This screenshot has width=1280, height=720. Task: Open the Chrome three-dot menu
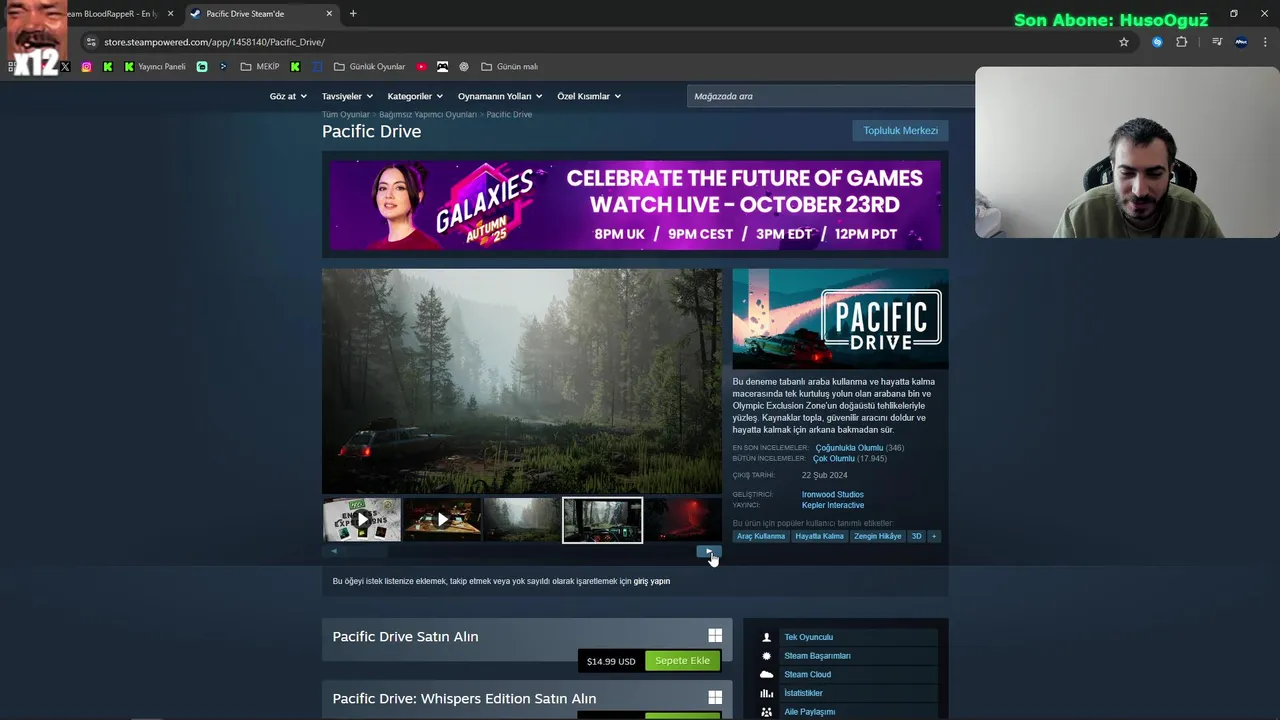point(1266,42)
